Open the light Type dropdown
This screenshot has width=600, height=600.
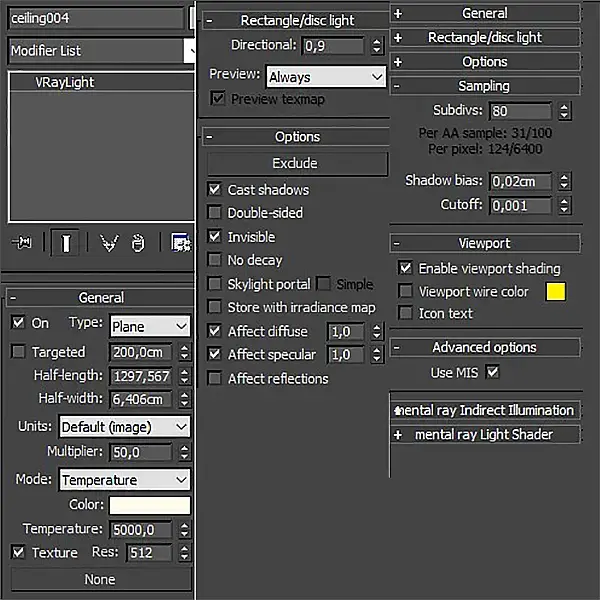coord(150,326)
